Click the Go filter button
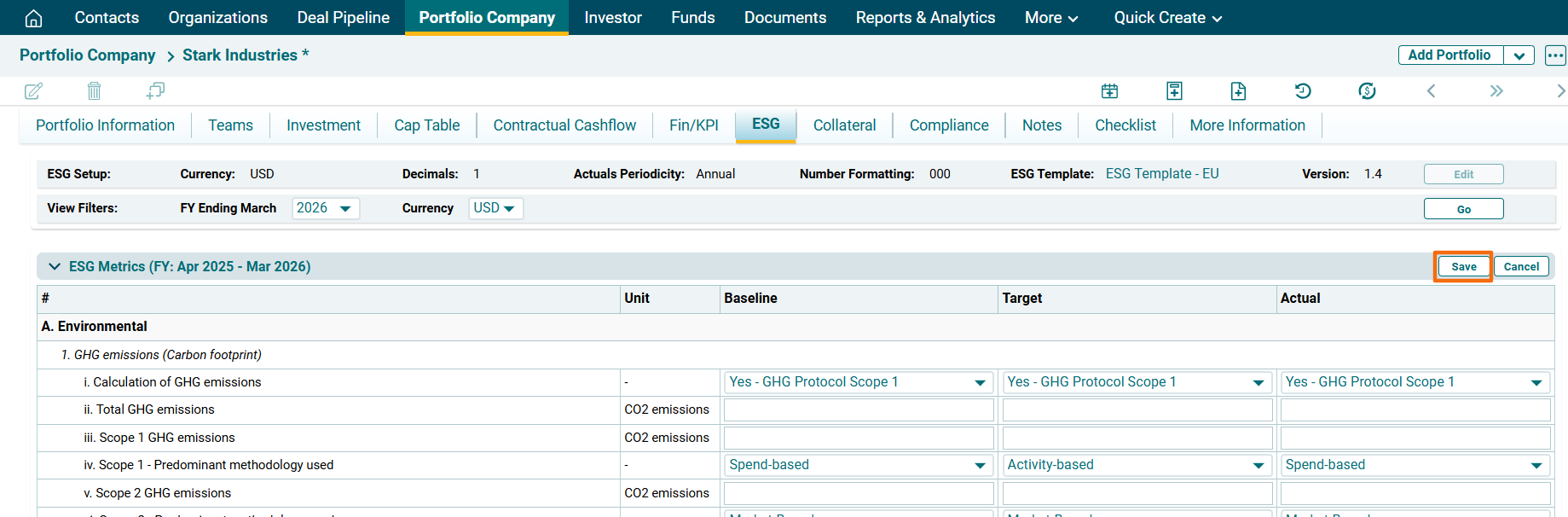Image resolution: width=1568 pixels, height=517 pixels. tap(1463, 209)
